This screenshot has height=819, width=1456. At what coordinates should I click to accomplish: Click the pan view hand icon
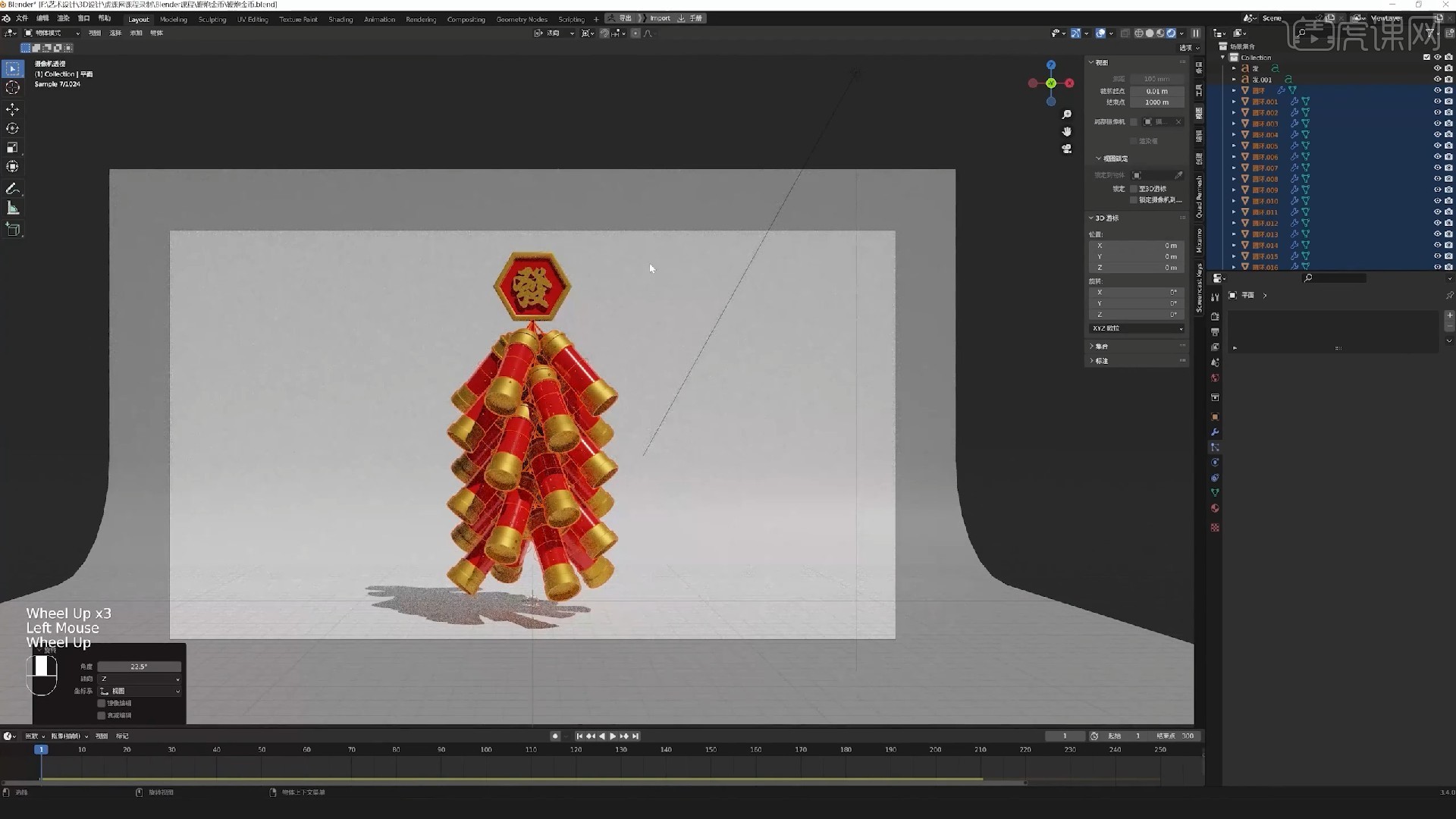pyautogui.click(x=1067, y=132)
